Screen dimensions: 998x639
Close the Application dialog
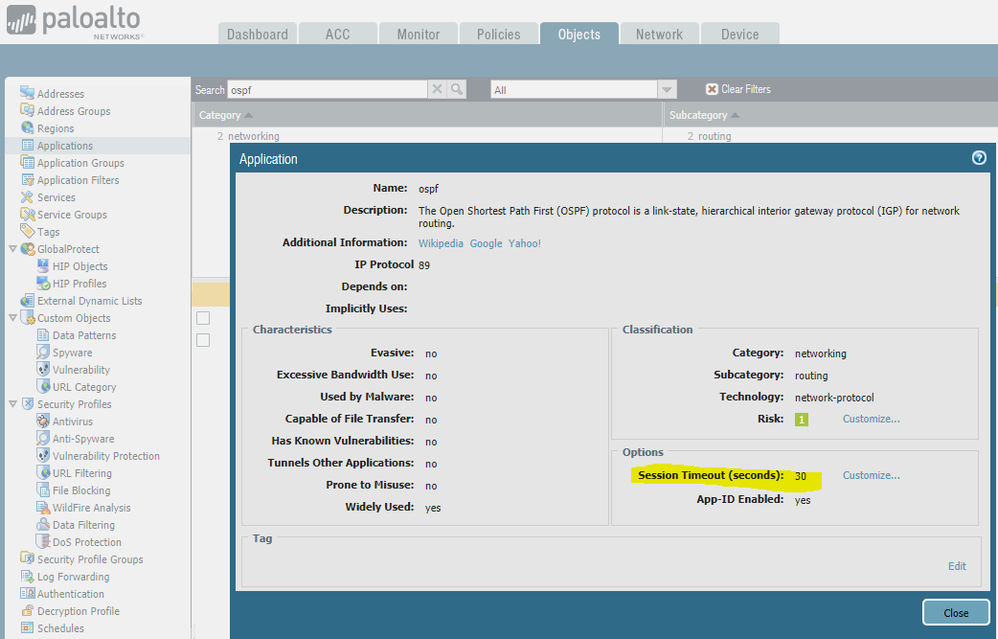(955, 613)
